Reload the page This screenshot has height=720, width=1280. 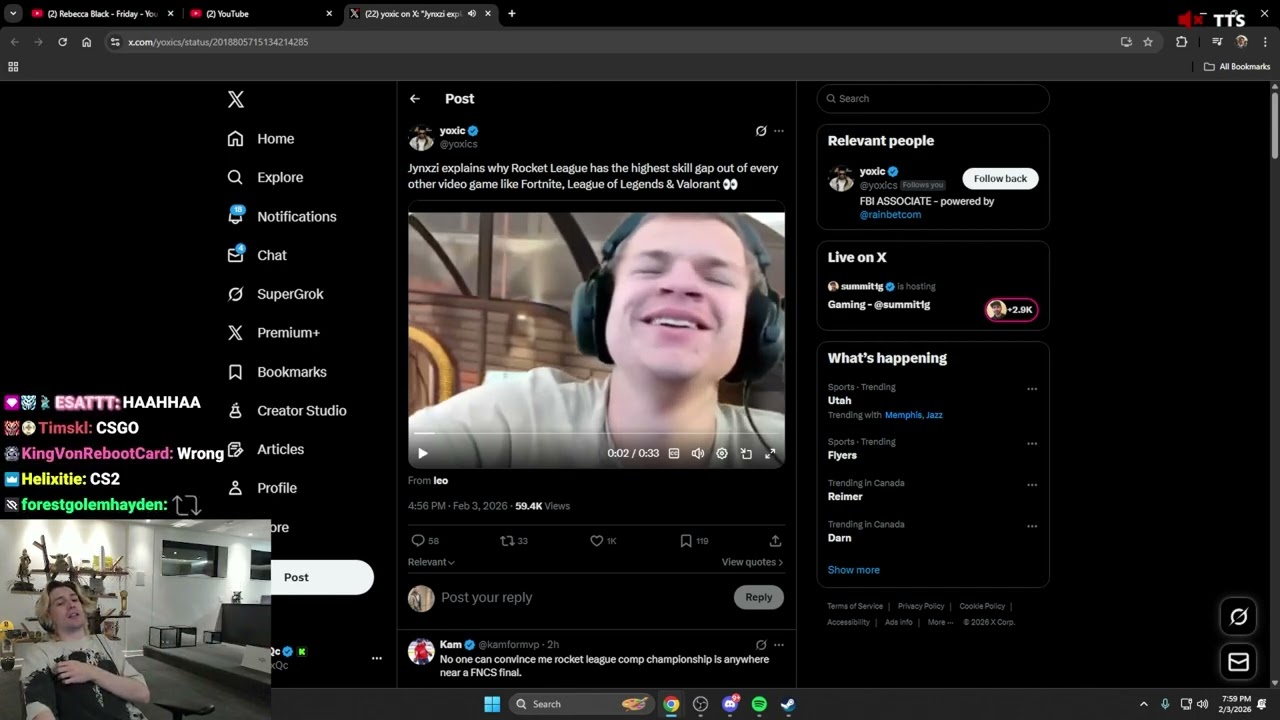(x=62, y=42)
